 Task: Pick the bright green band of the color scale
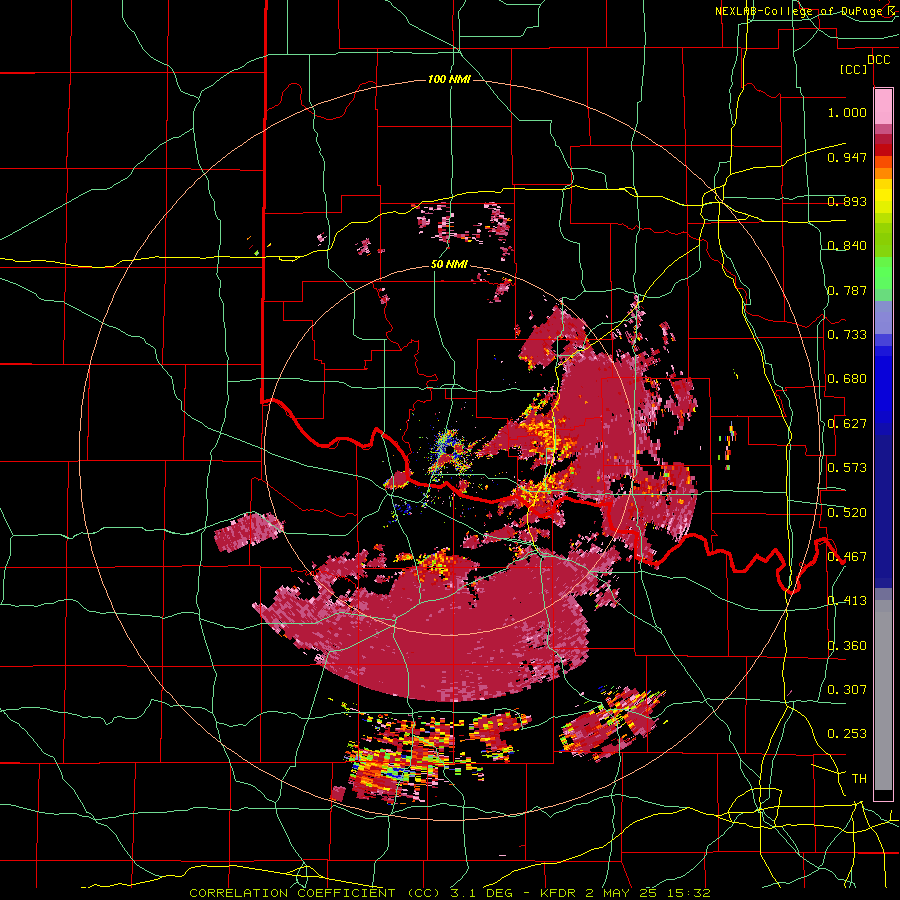click(883, 273)
